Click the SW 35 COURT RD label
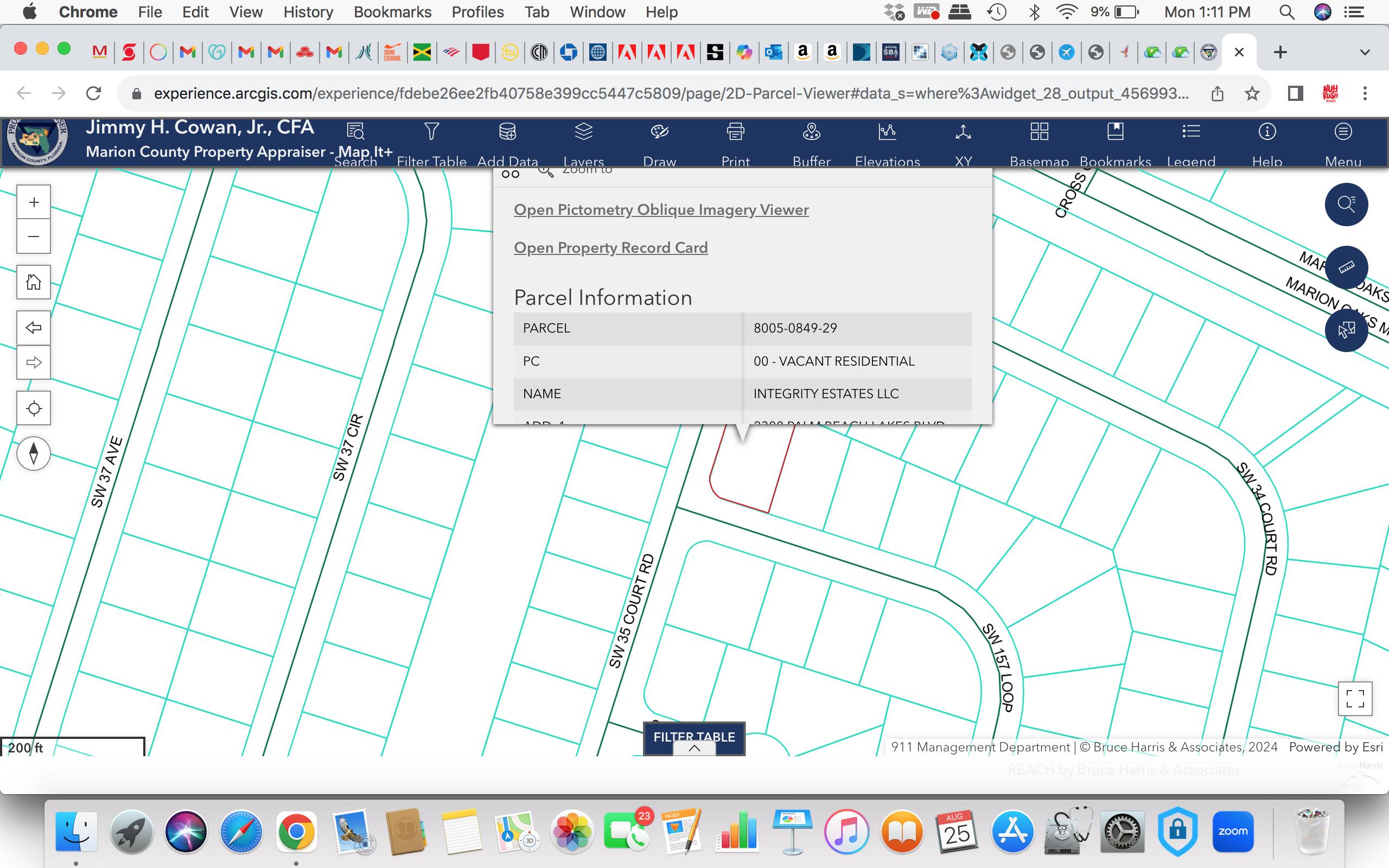Screen dimensions: 1389x868 pos(632,611)
